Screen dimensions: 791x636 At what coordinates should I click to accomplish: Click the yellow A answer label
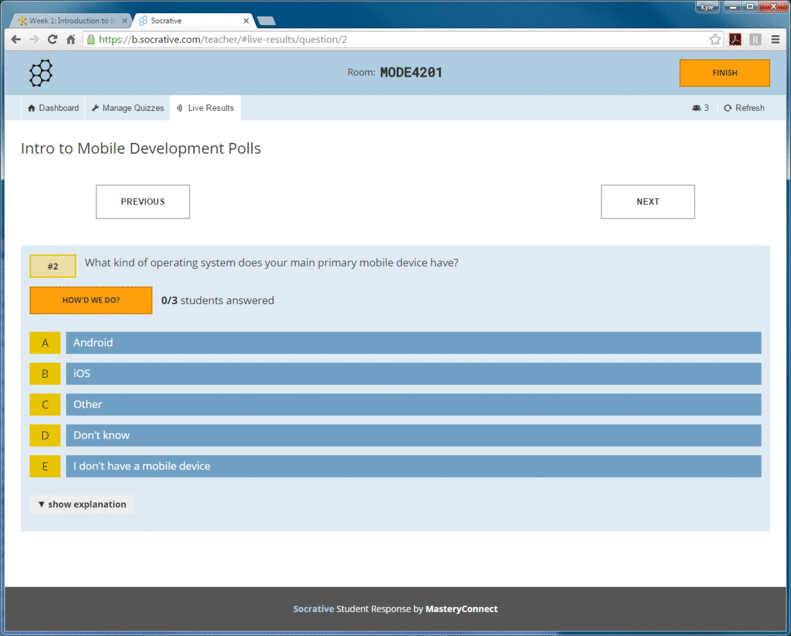click(x=45, y=343)
